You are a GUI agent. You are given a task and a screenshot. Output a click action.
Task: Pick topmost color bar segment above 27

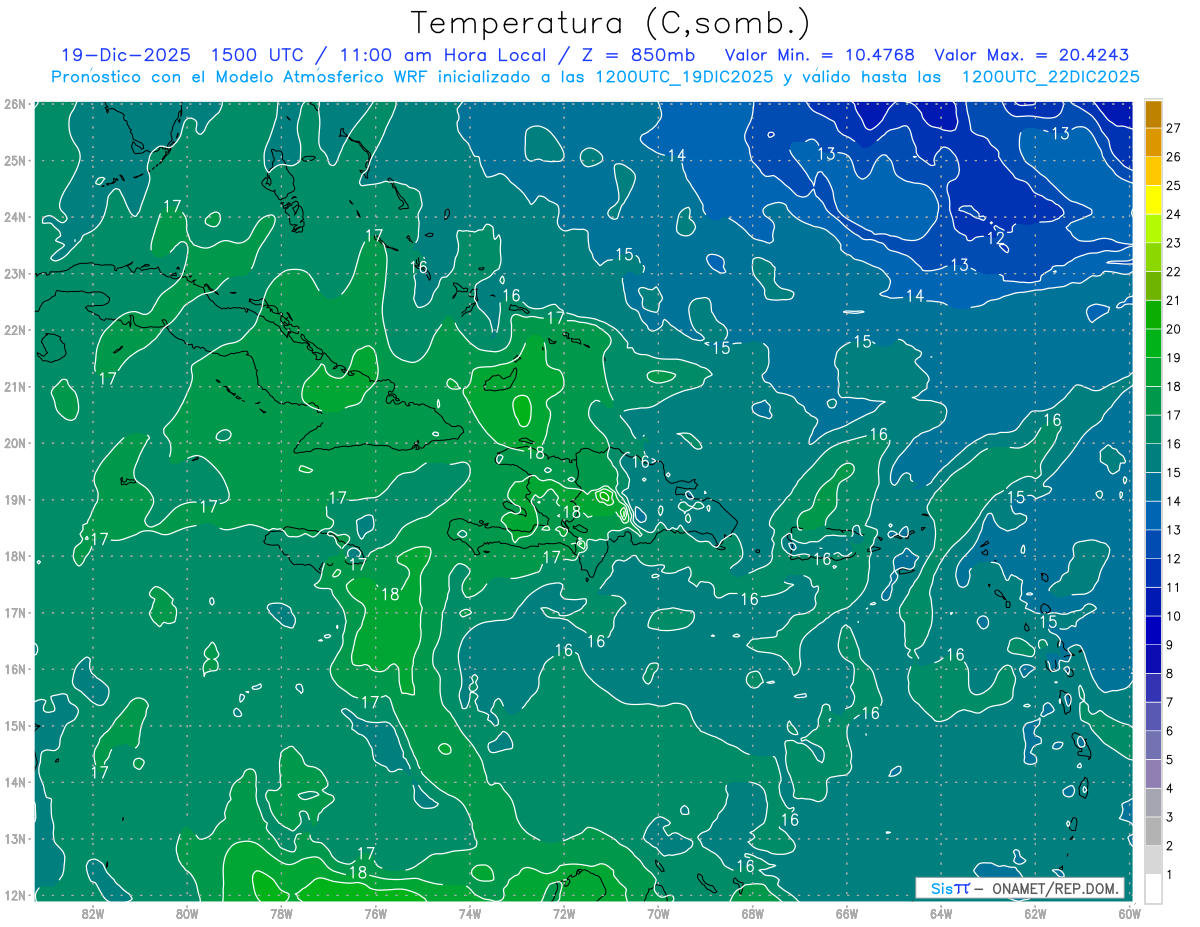pos(1153,115)
